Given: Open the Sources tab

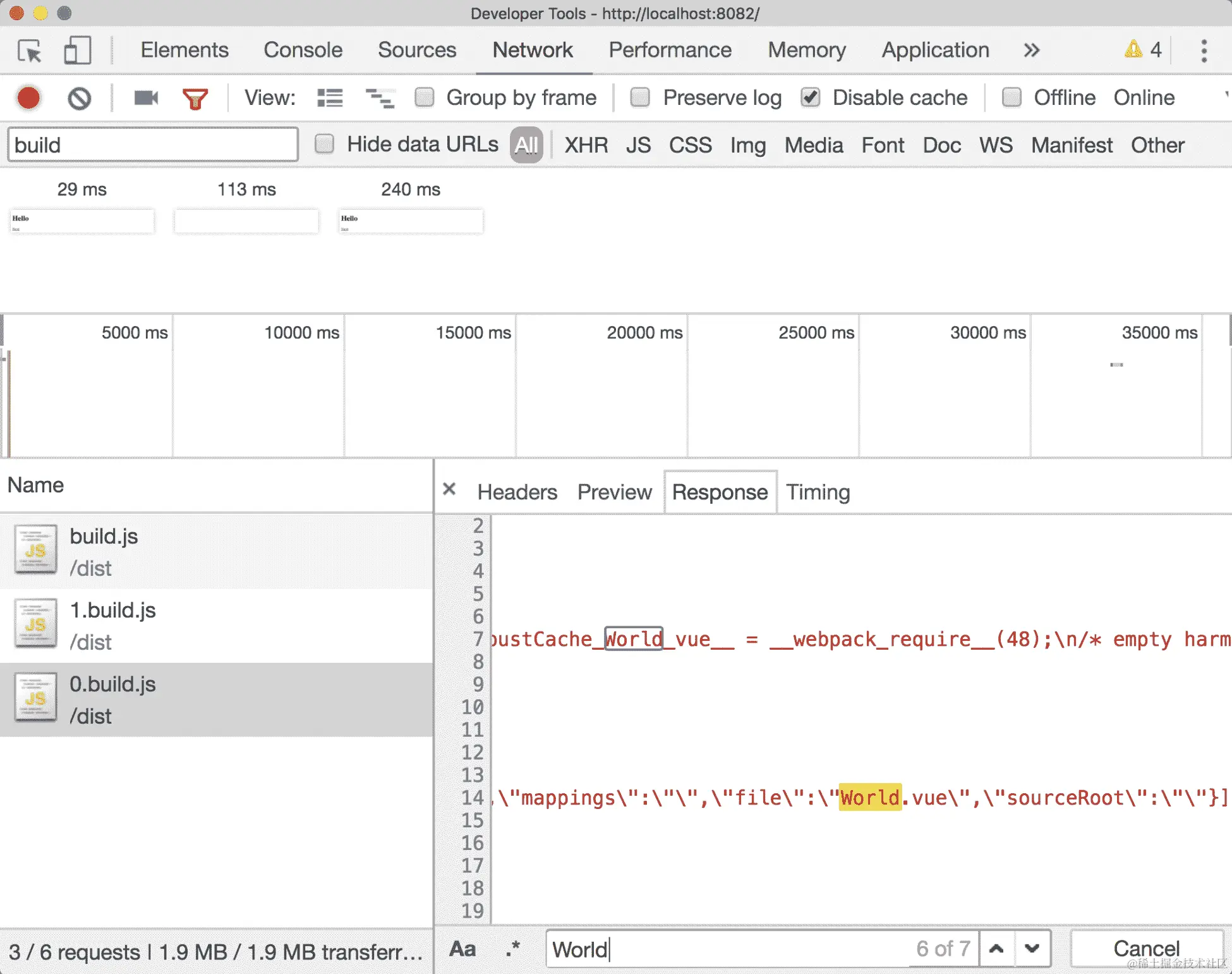Looking at the screenshot, I should point(416,51).
